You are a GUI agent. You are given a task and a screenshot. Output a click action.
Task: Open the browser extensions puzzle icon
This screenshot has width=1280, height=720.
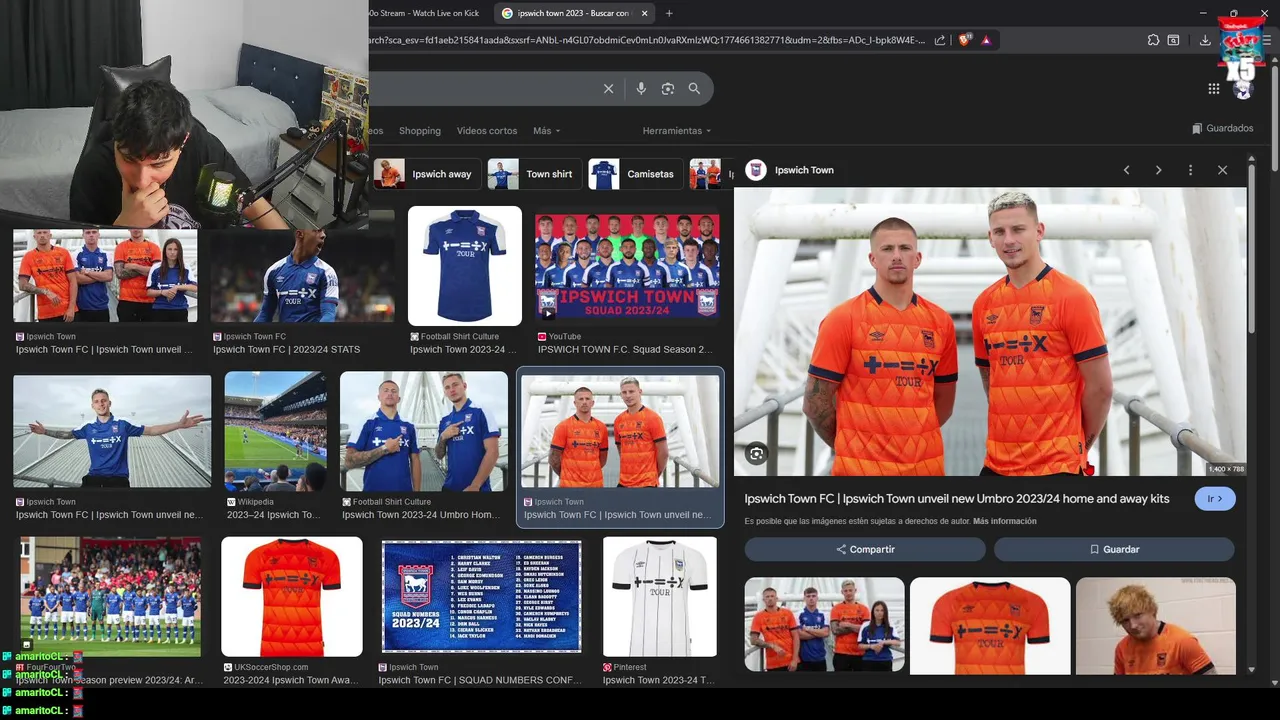point(1153,40)
